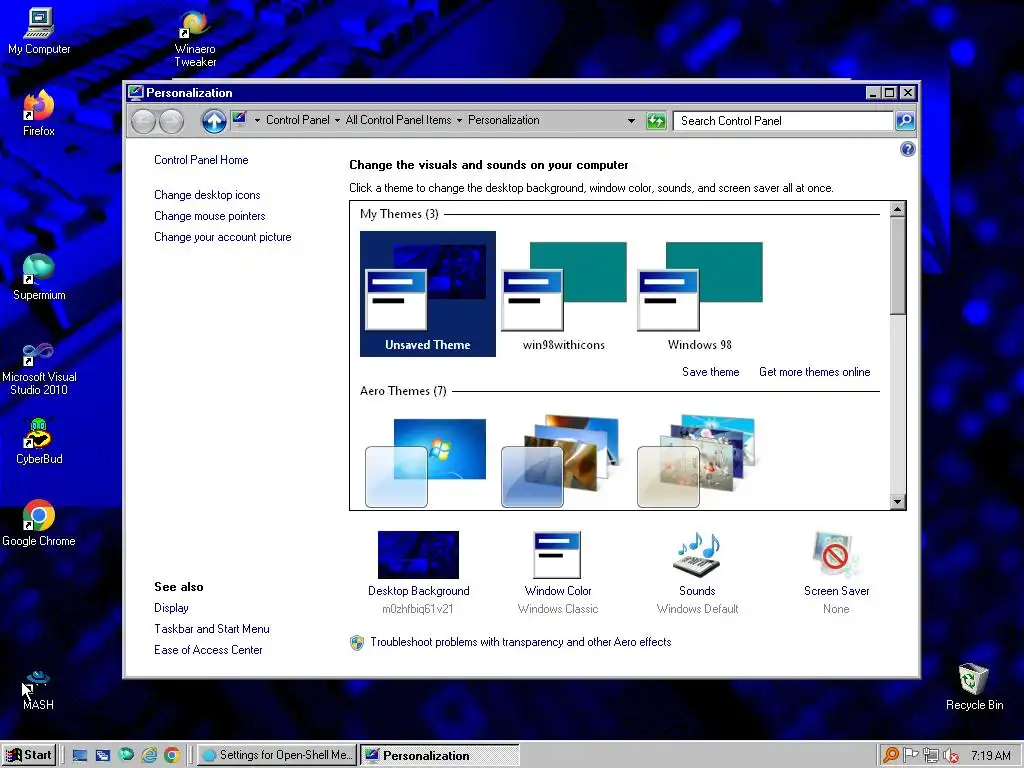1024x768 pixels.
Task: Select the win98withicons theme
Action: coord(564,294)
